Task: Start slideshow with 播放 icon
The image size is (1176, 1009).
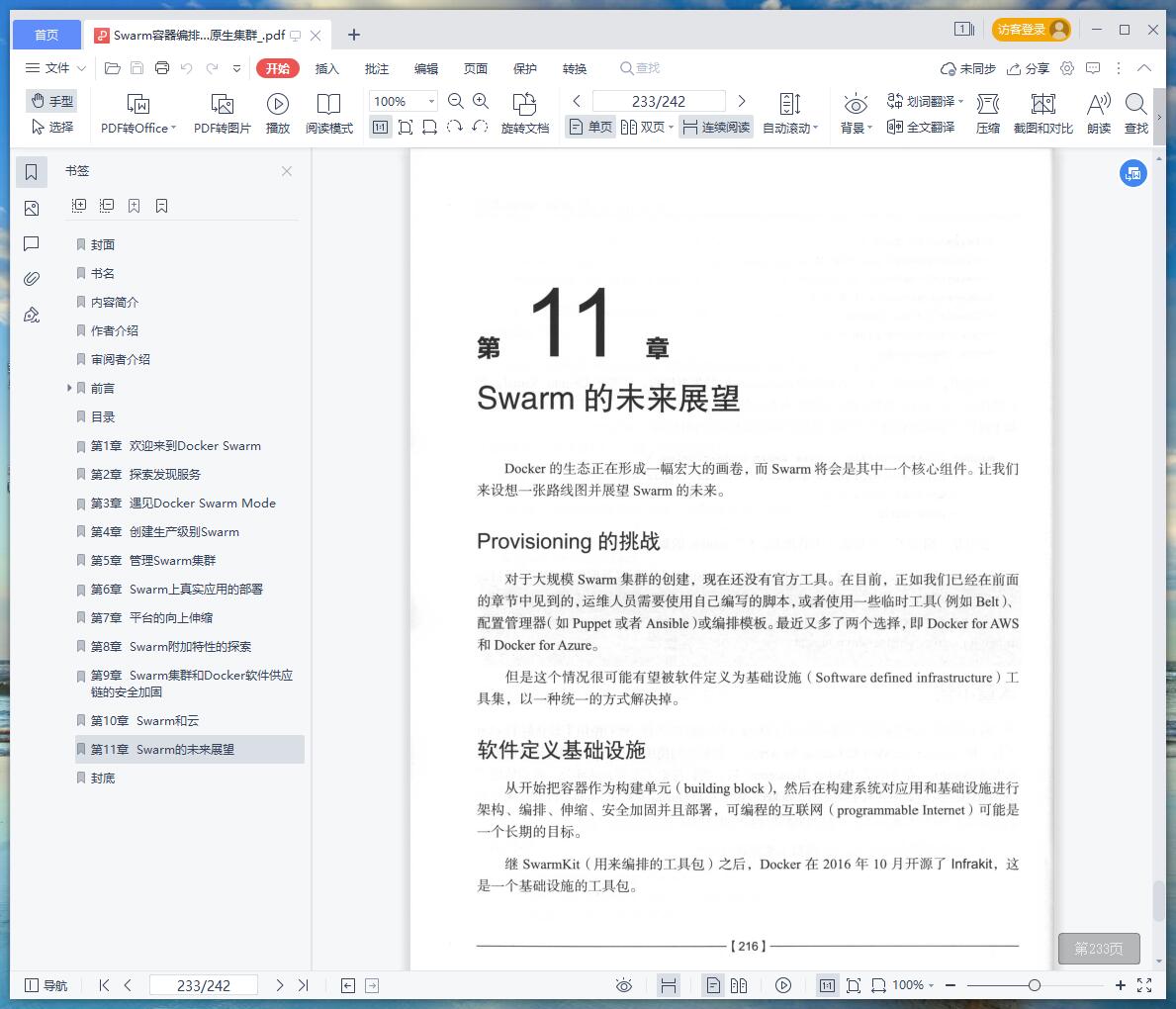Action: (x=278, y=114)
